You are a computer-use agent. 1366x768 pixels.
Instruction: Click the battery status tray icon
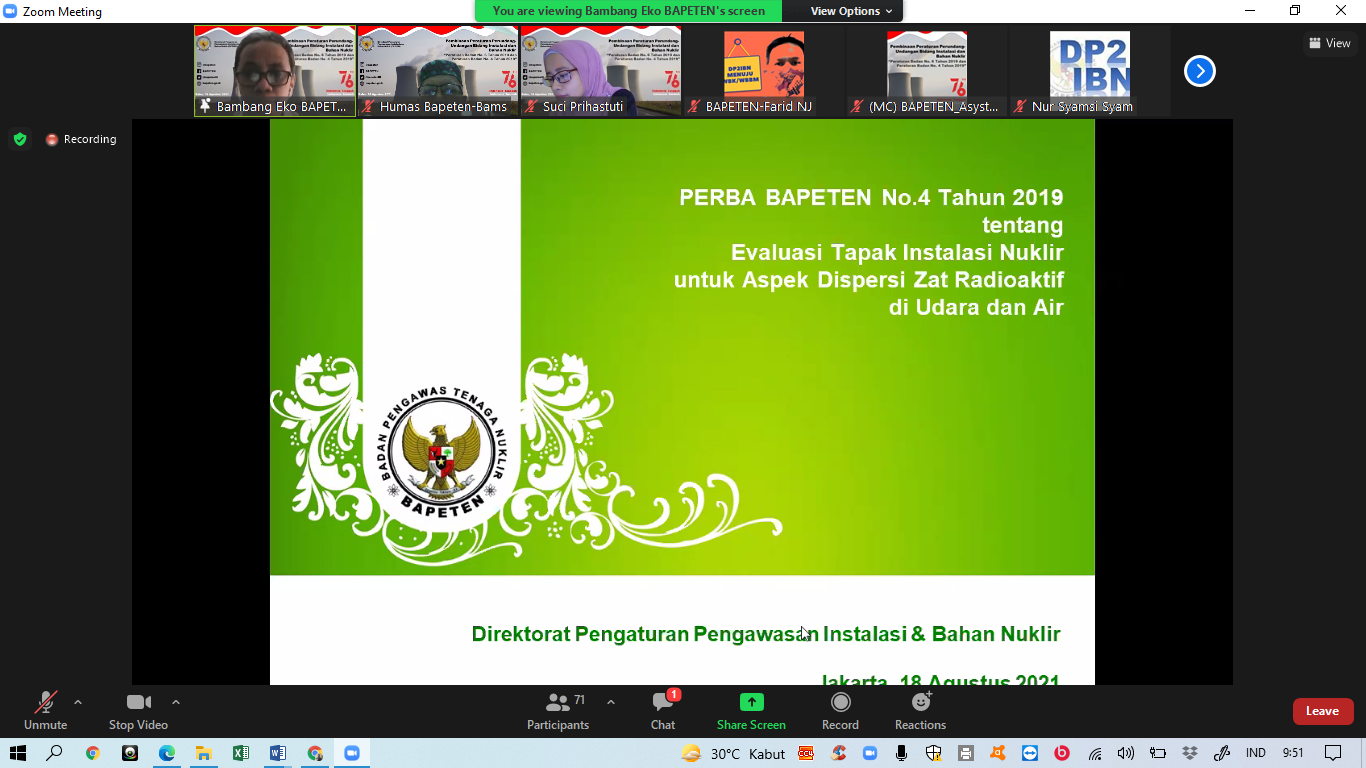1158,753
